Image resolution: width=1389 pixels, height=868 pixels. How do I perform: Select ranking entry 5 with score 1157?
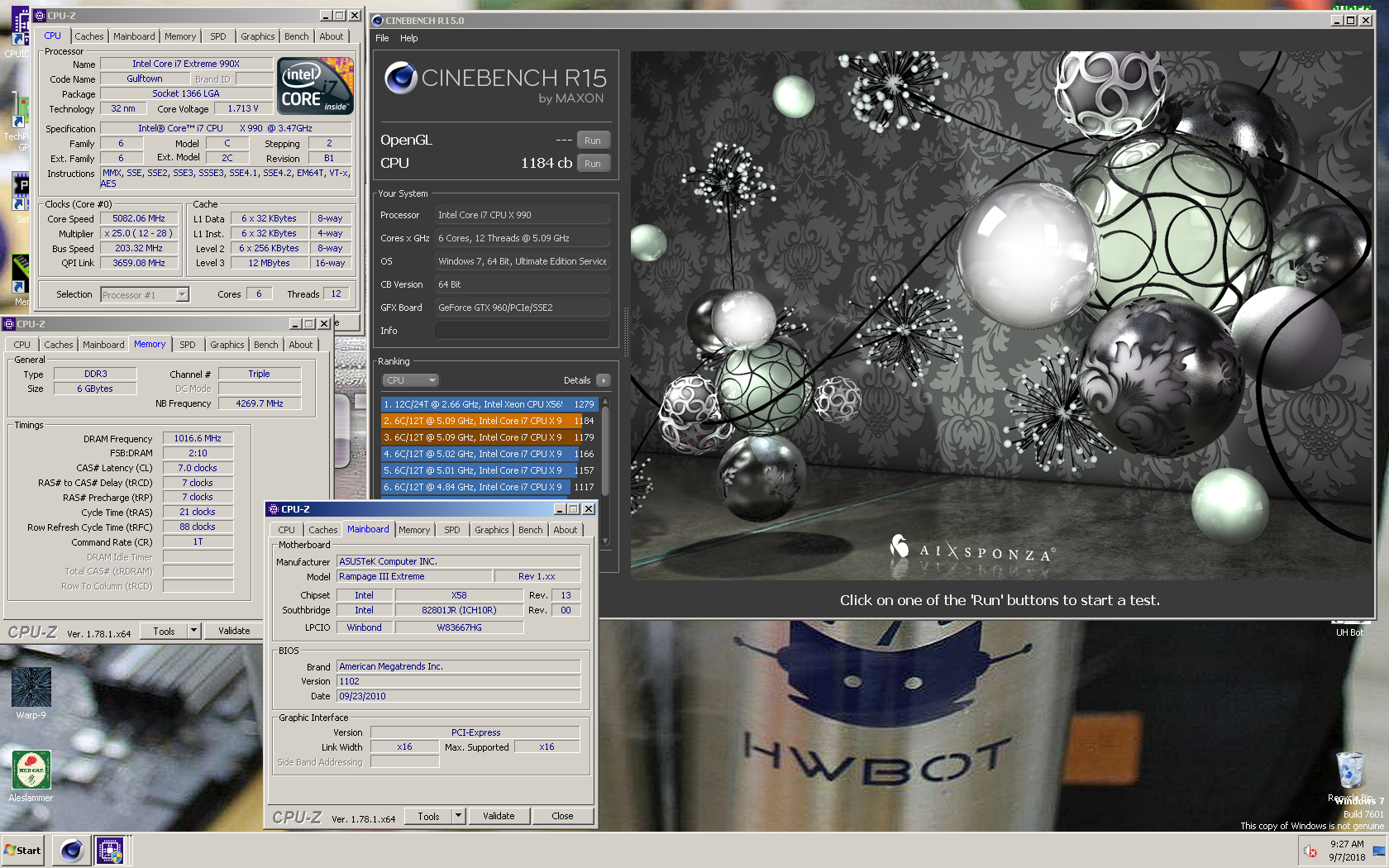(x=489, y=470)
